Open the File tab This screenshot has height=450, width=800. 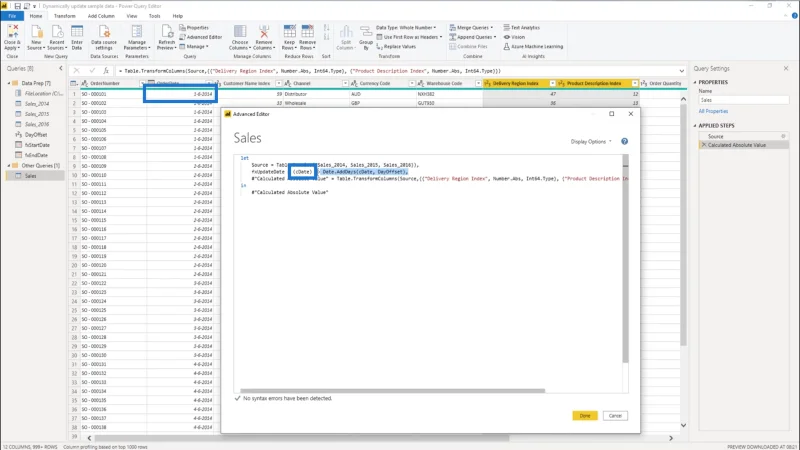(x=12, y=16)
